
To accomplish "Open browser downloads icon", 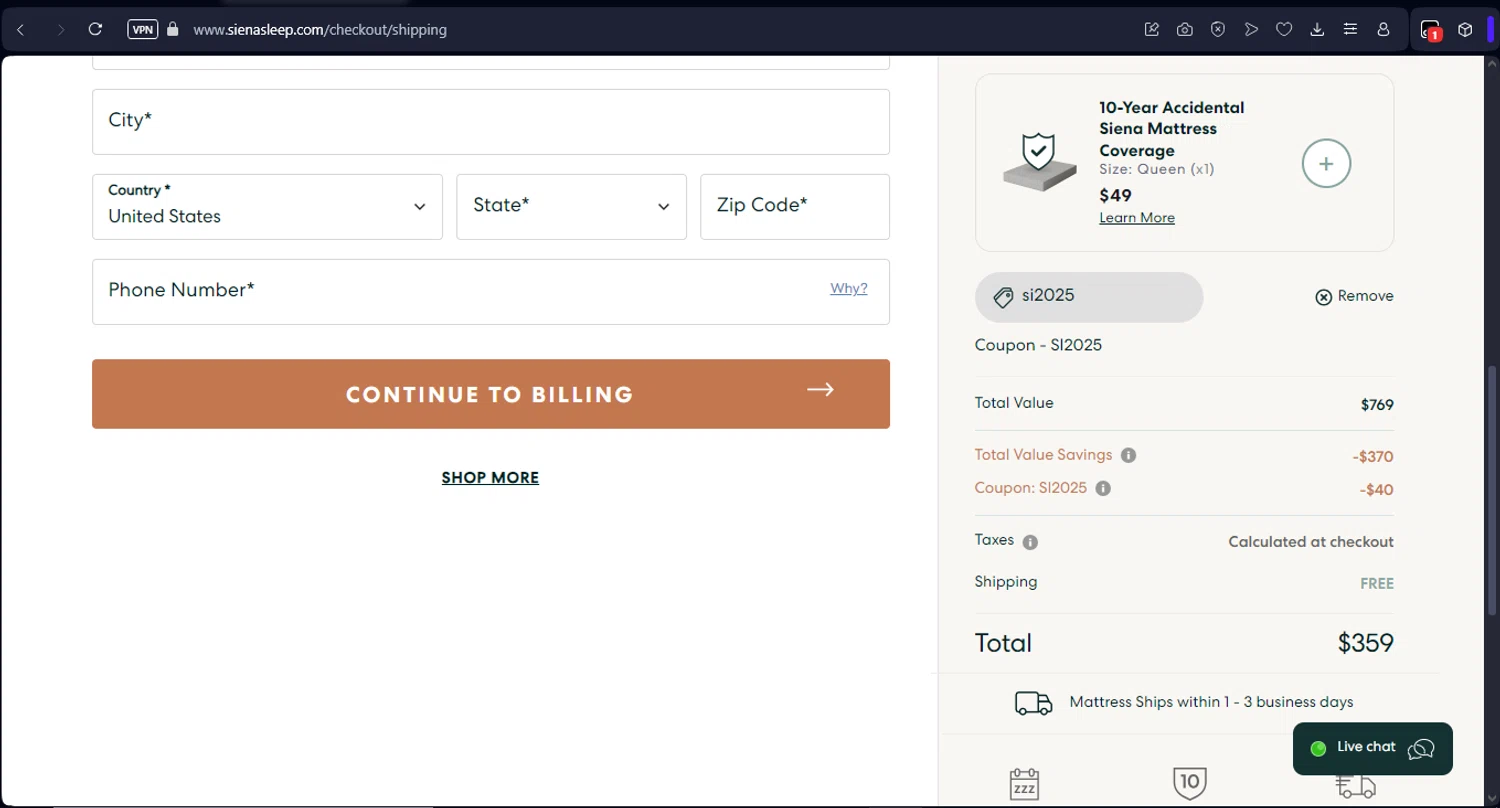I will pos(1317,29).
